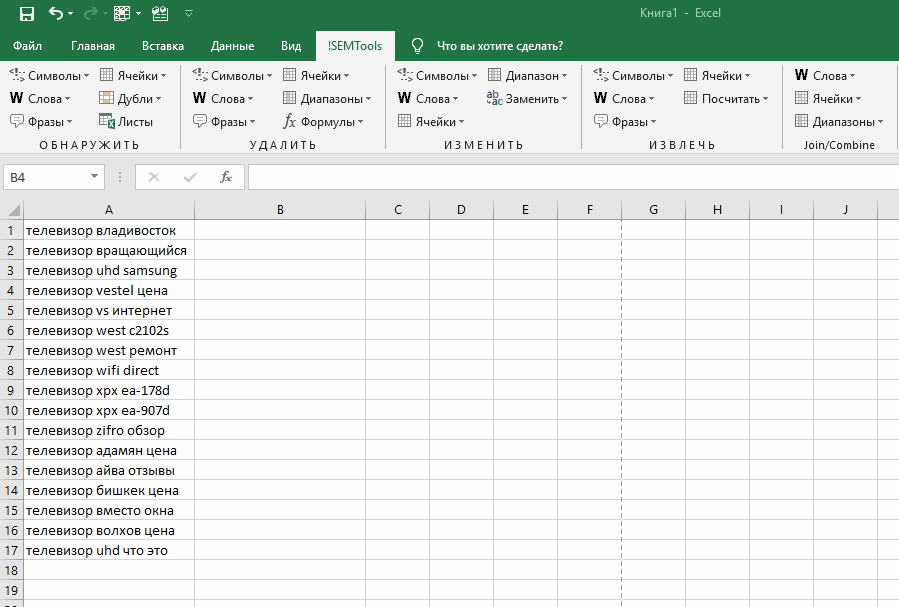Select column B header

(x=280, y=210)
